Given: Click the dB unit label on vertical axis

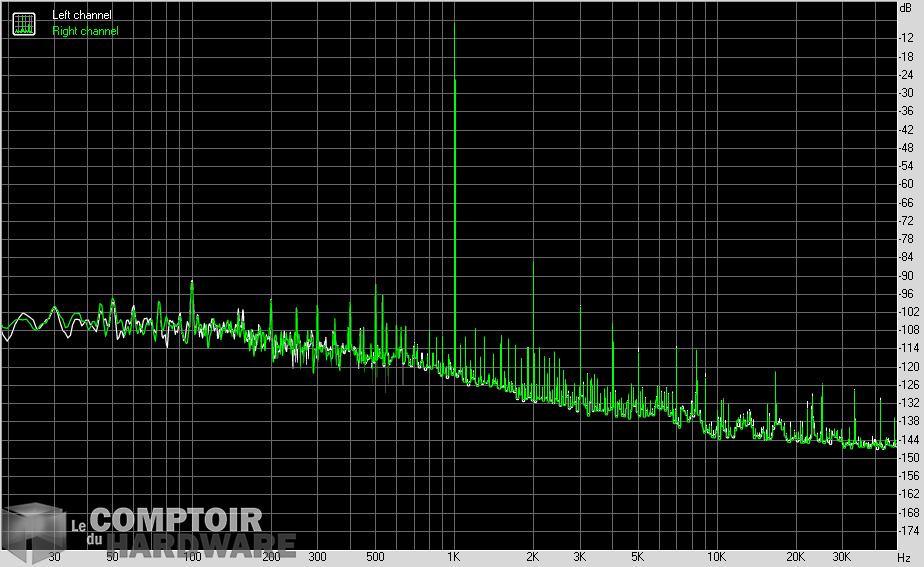Looking at the screenshot, I should (906, 7).
